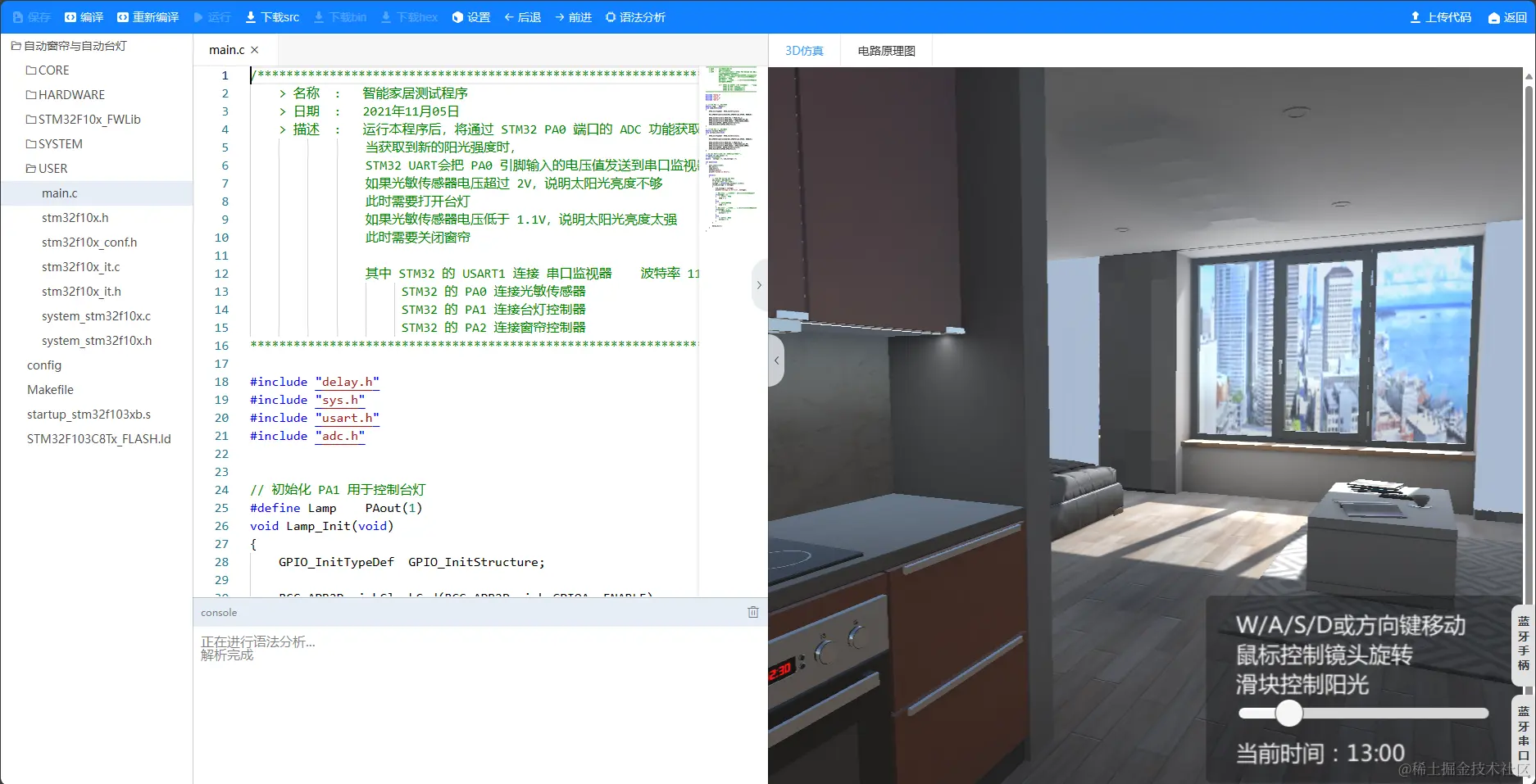Open 蓝牙串口 bluetooth serial side tab
Viewport: 1536px width, 784px height.
pyautogui.click(x=1523, y=733)
